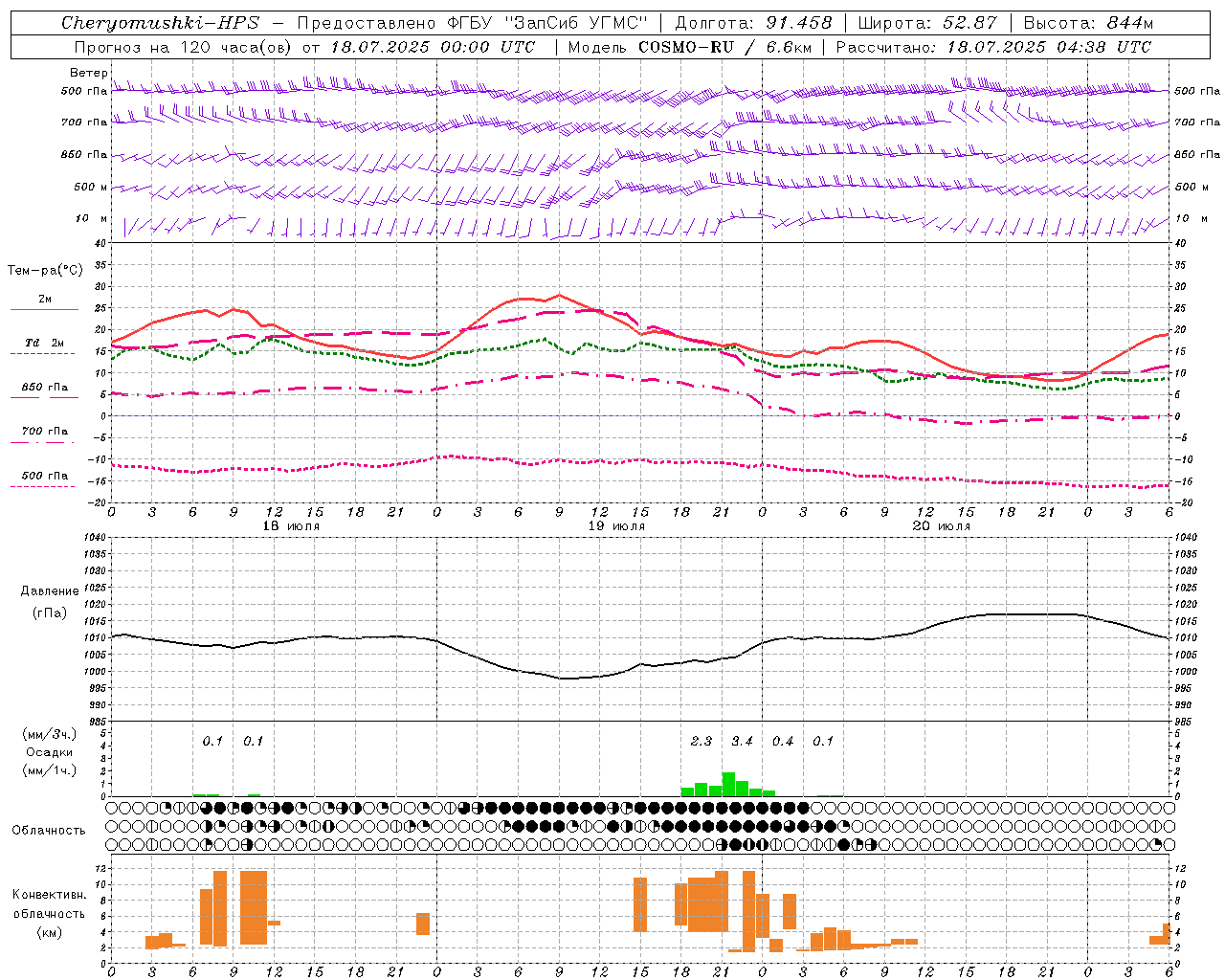
Task: Click the latitude value Широта: 52.87
Action: [x=928, y=23]
